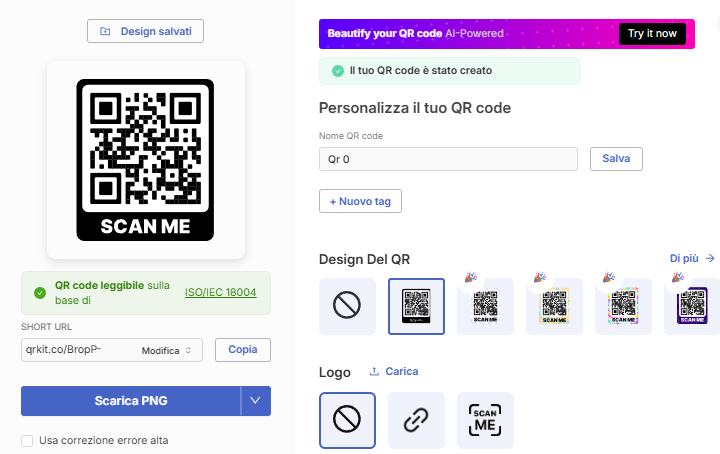The image size is (720, 454).
Task: Click the Carica upload icon
Action: point(374,371)
